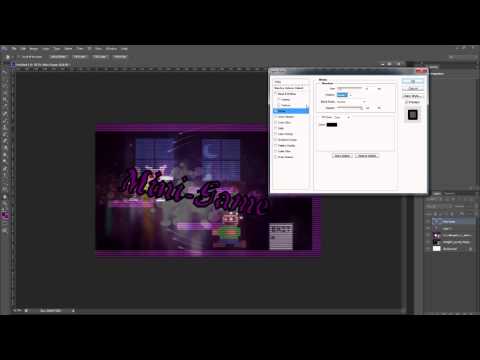
Task: Hide the Background layer eye icon
Action: [428, 248]
